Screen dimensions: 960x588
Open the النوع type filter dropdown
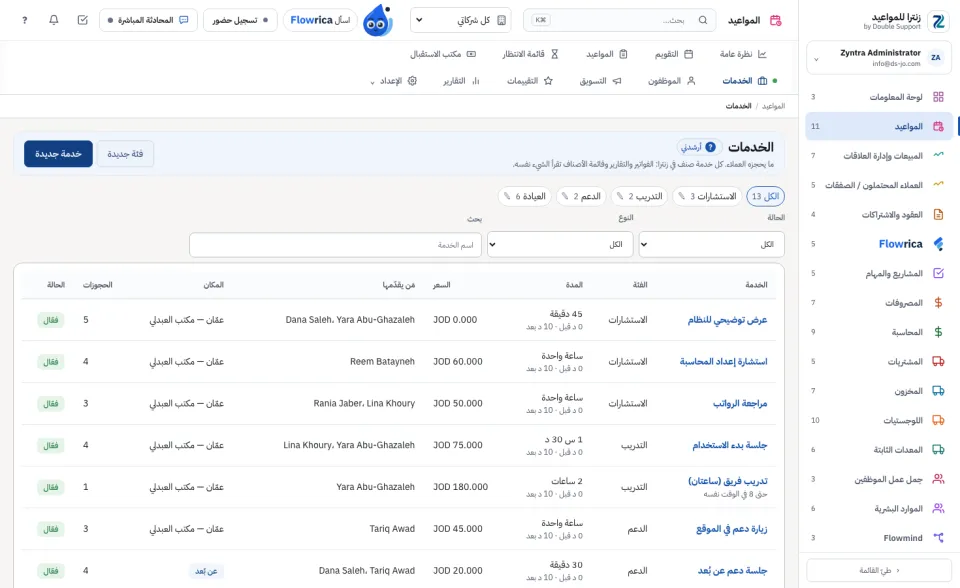tap(560, 244)
